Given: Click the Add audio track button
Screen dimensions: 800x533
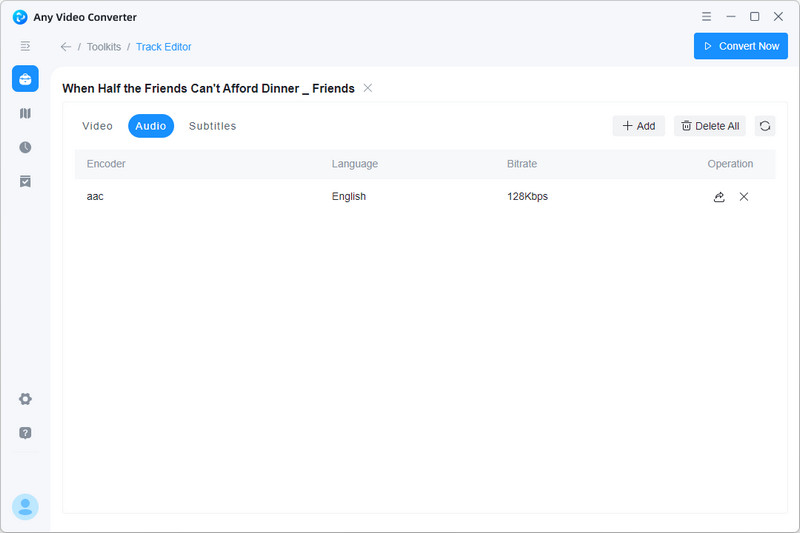Looking at the screenshot, I should click(639, 126).
